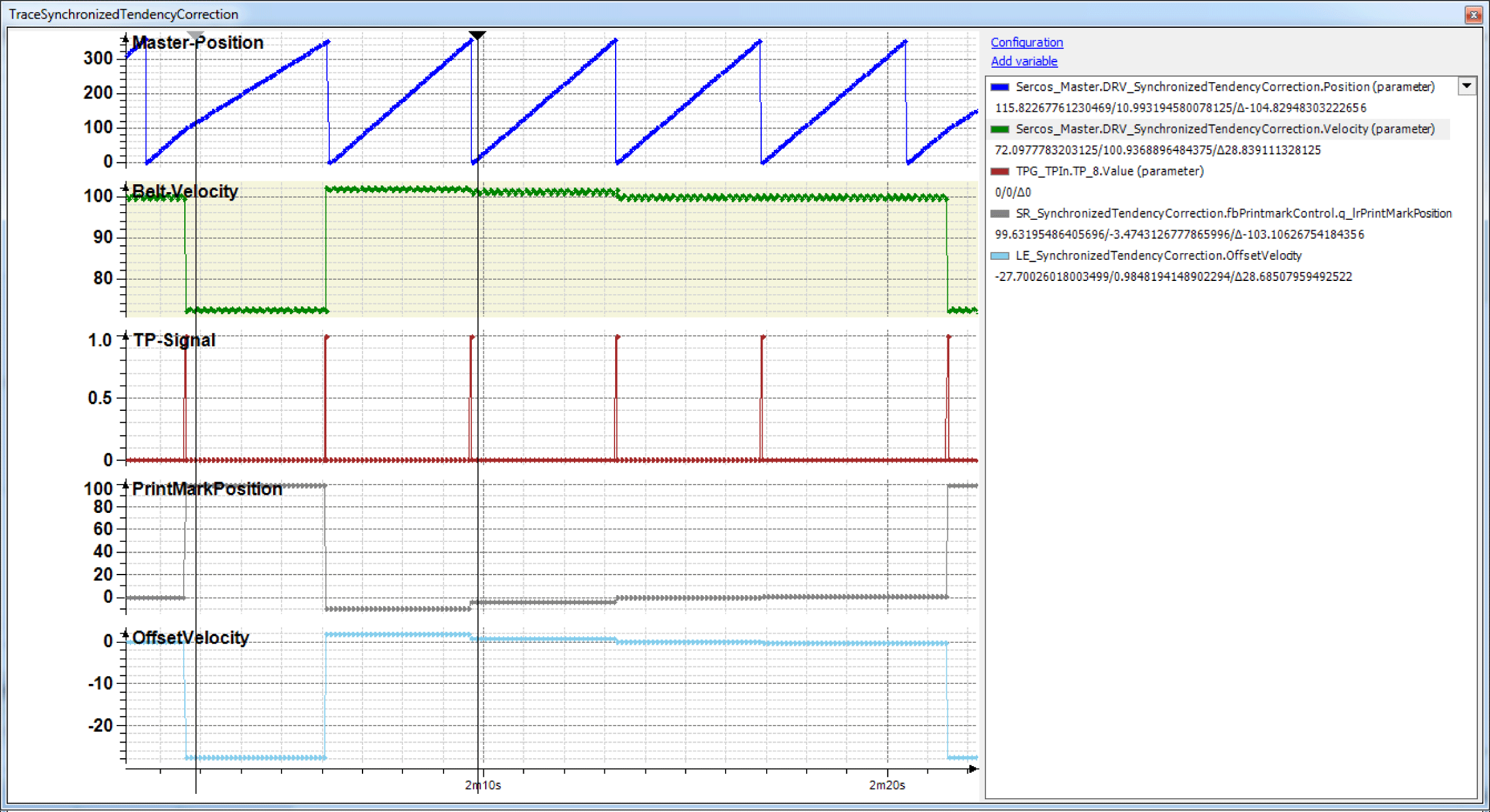This screenshot has width=1490, height=812.
Task: Click the Belt-Velocity chart area
Action: tap(552, 249)
